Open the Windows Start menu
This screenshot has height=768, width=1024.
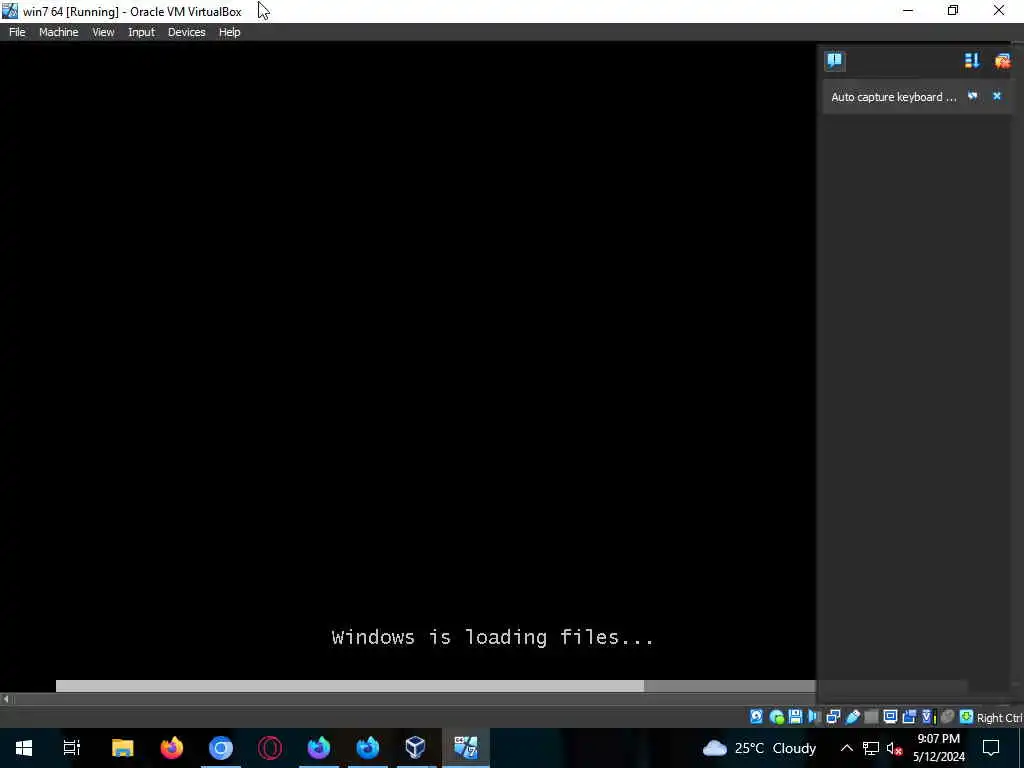(24, 747)
